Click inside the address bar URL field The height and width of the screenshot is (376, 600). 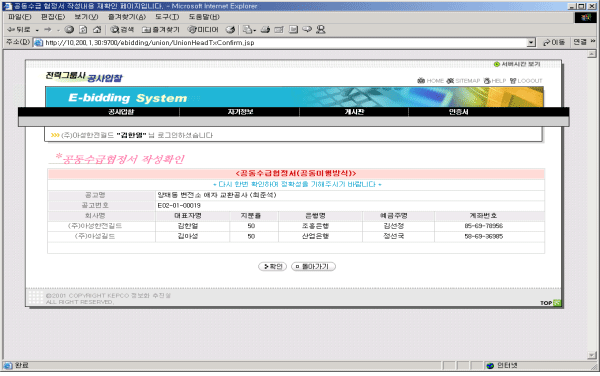[x=283, y=42]
